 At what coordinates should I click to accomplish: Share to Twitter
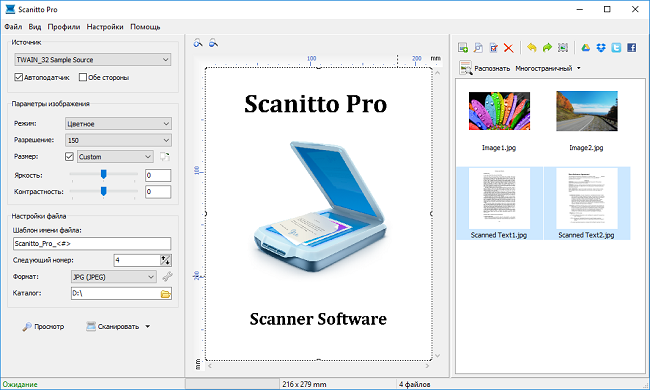pos(616,48)
